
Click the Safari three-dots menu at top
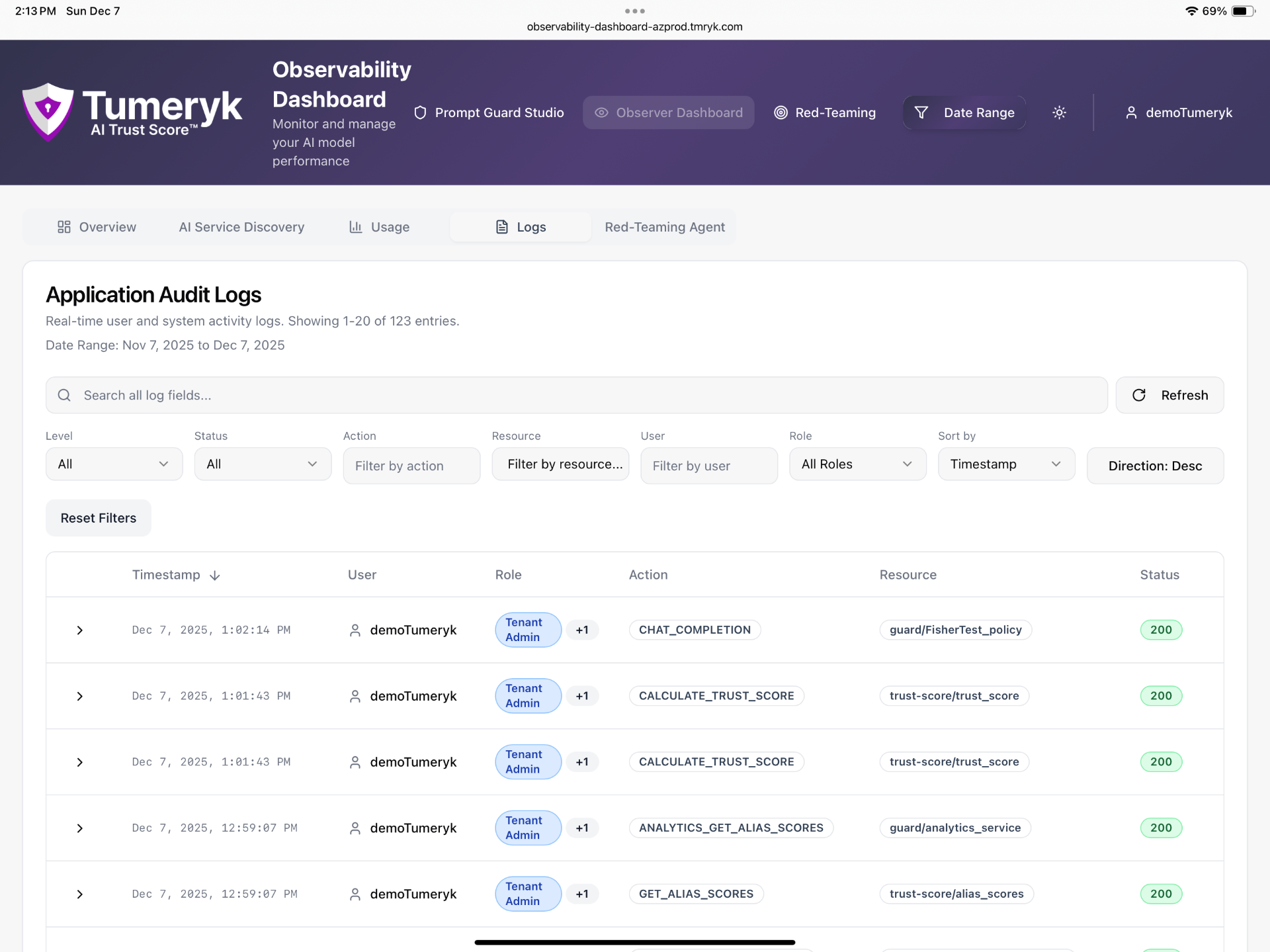click(634, 11)
